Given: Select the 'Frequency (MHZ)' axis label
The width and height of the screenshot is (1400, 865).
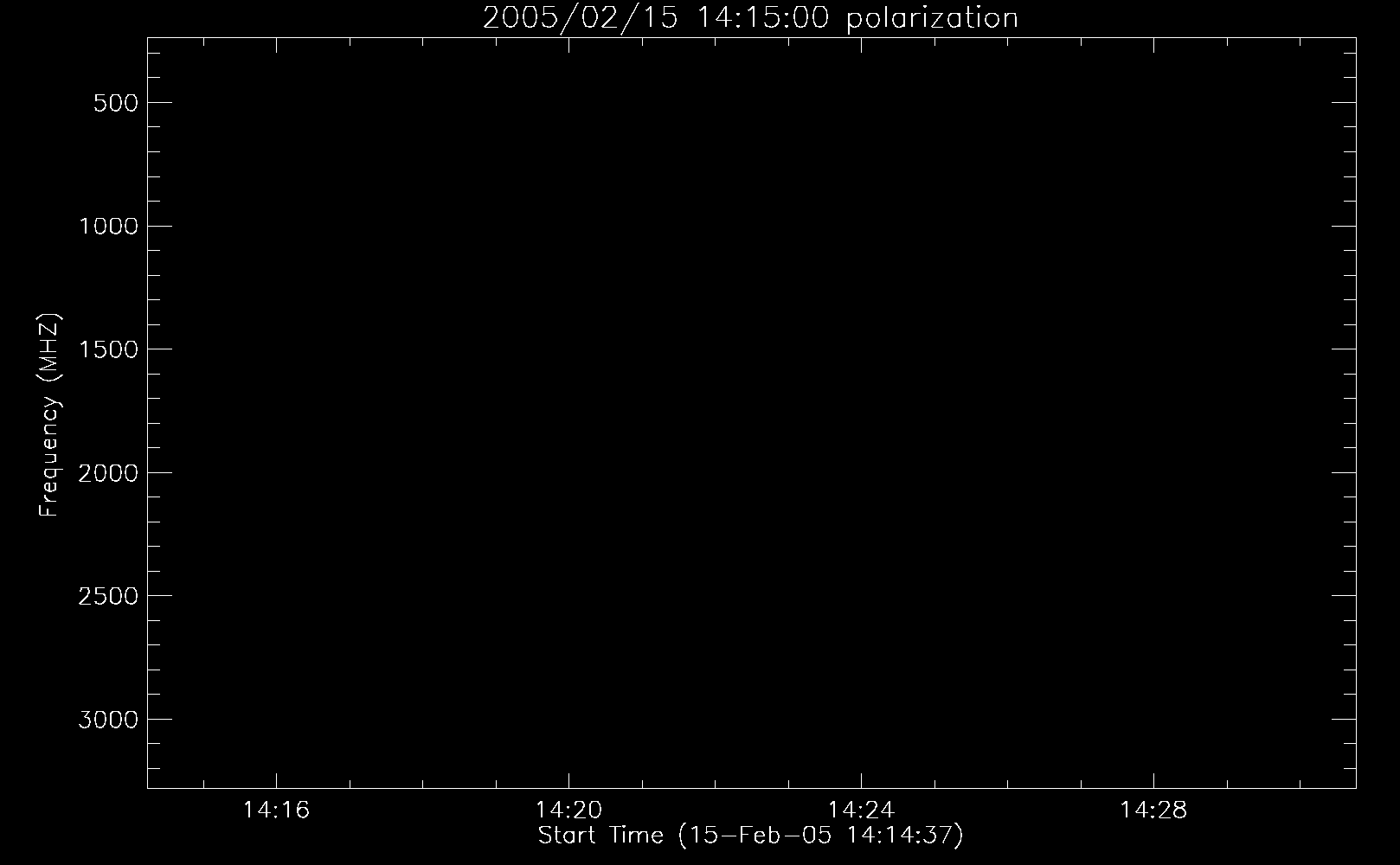Looking at the screenshot, I should 49,414.
